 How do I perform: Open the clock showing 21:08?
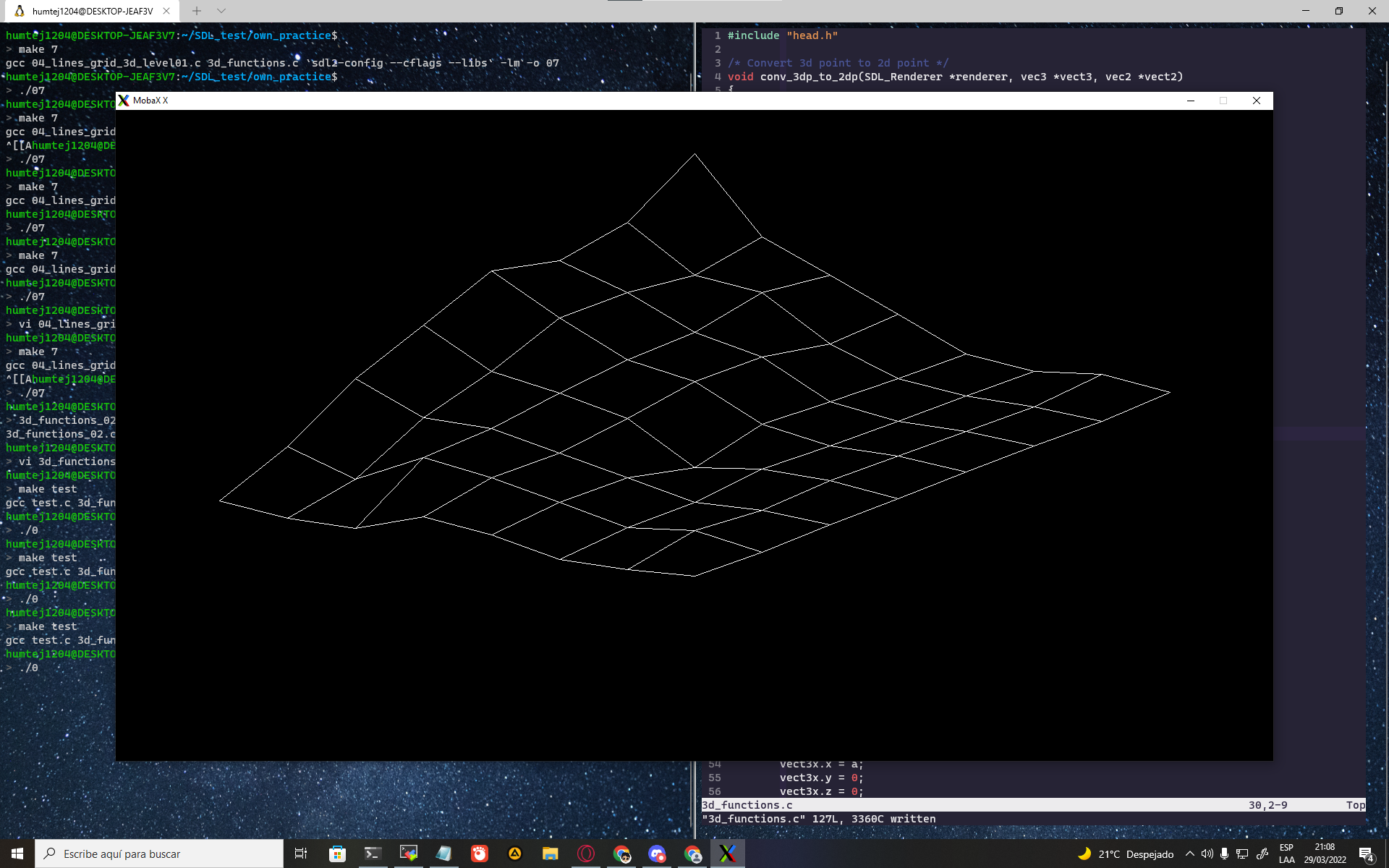tap(1325, 854)
